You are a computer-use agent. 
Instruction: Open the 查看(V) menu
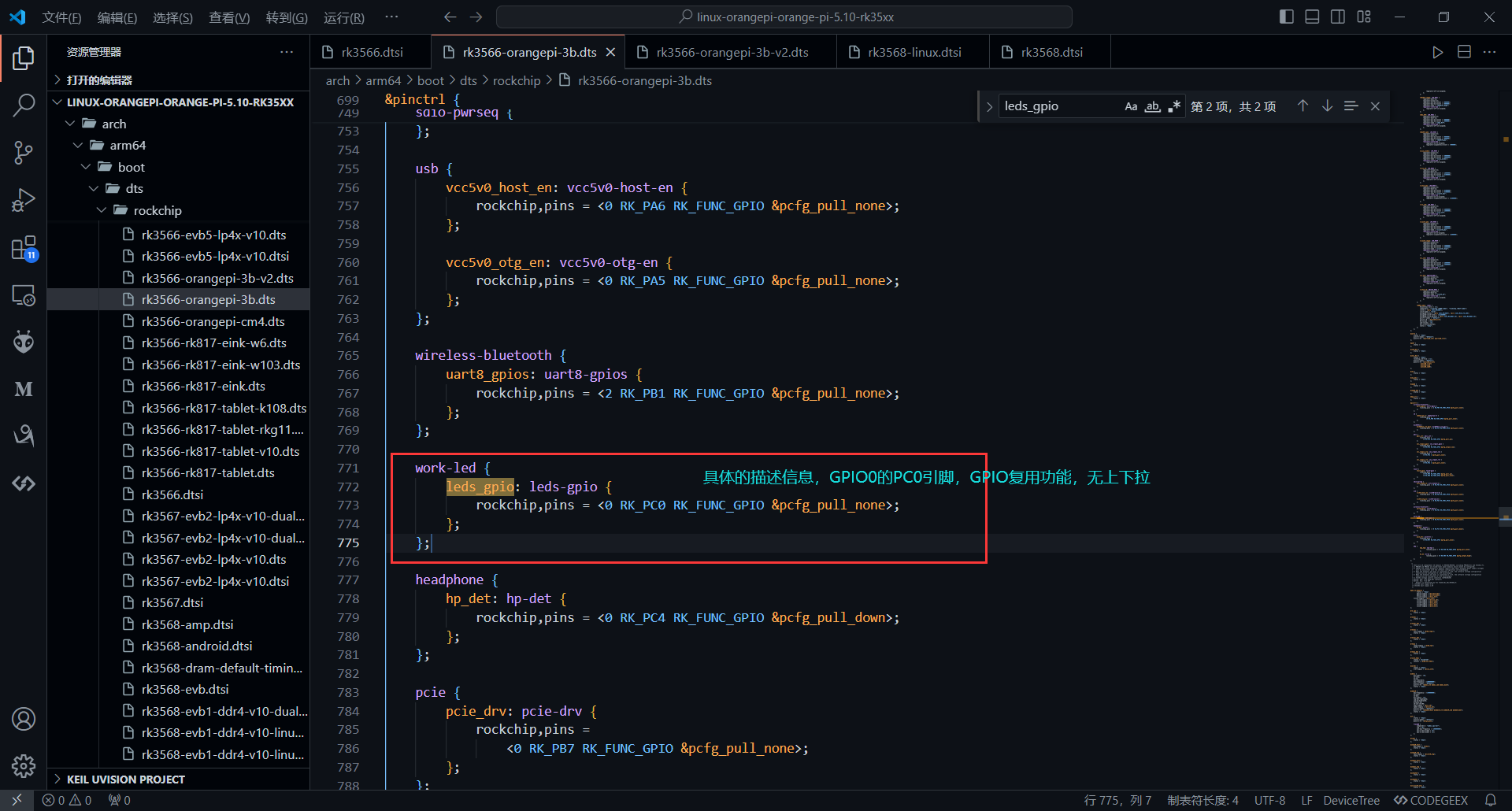click(x=229, y=17)
